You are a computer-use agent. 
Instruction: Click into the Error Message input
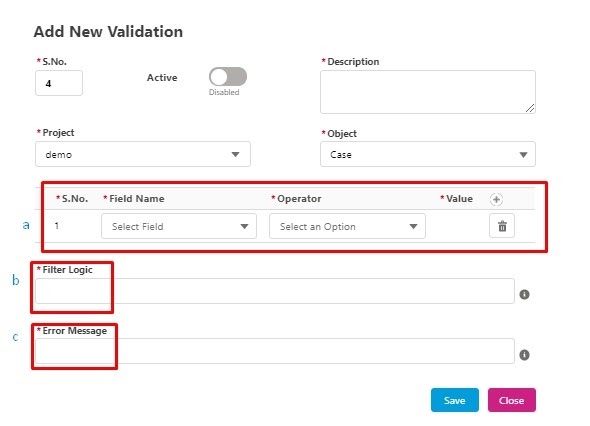(x=275, y=351)
